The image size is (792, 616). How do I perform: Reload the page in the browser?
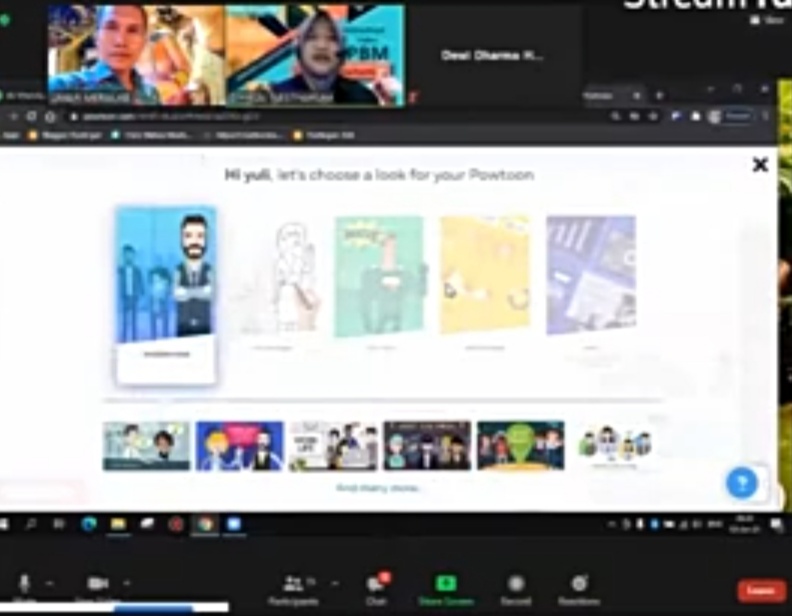(x=31, y=117)
